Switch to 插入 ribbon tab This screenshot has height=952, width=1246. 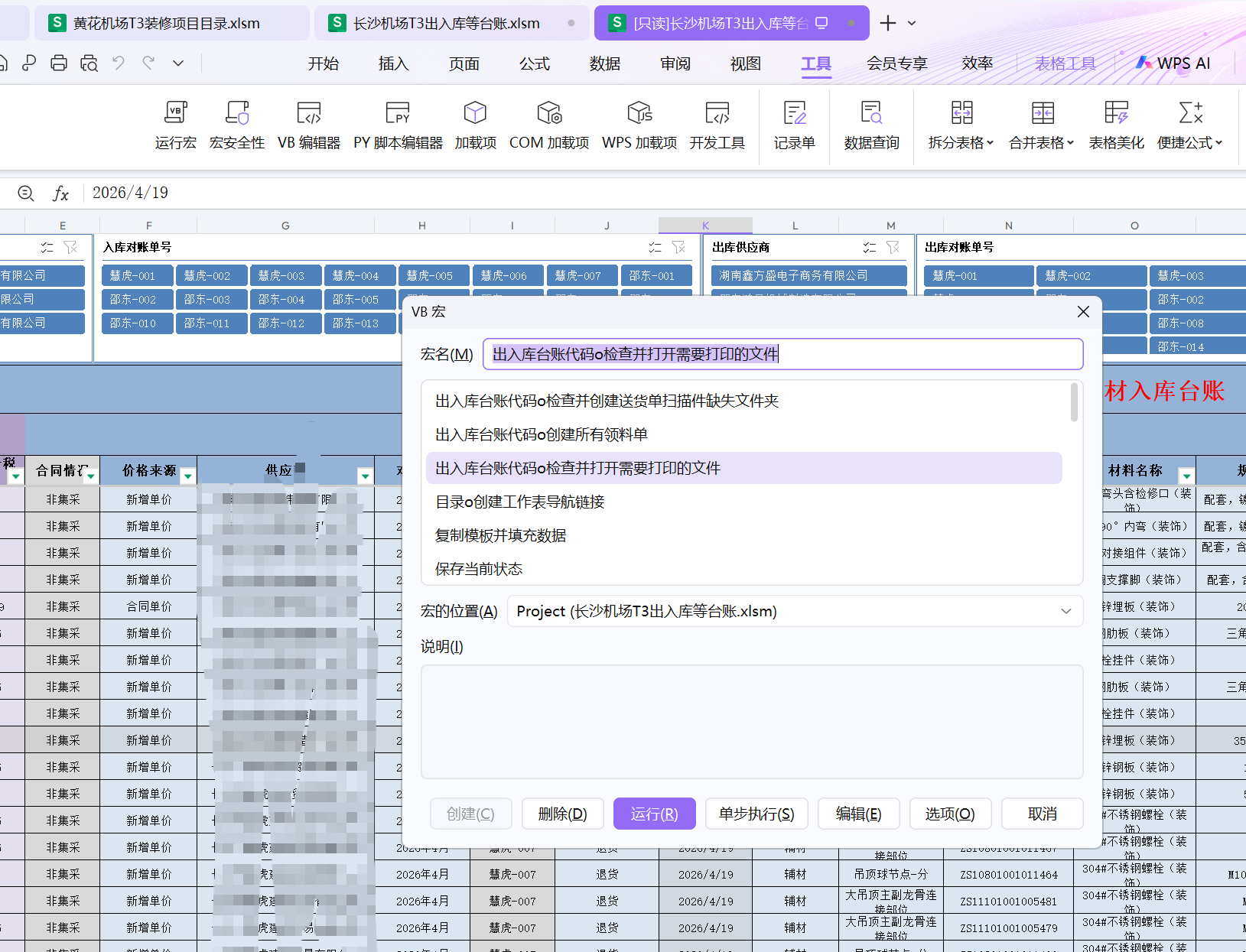pyautogui.click(x=394, y=63)
